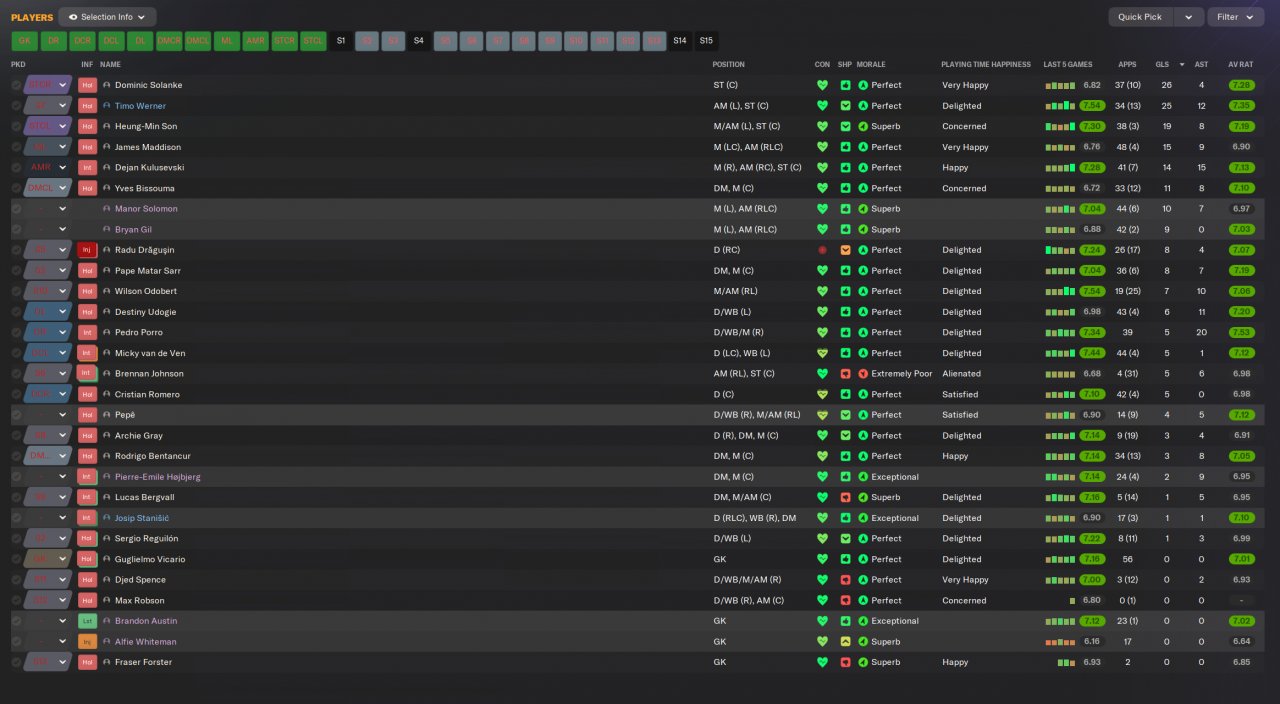Expand the arrow next to Quick Pick
Viewport: 1280px width, 704px height.
(1189, 17)
